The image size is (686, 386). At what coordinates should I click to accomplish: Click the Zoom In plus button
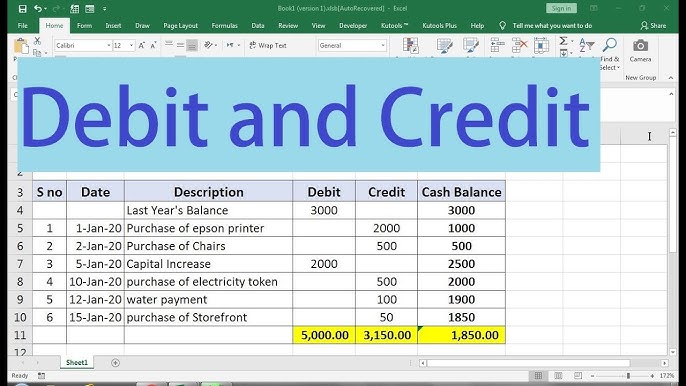click(x=652, y=375)
